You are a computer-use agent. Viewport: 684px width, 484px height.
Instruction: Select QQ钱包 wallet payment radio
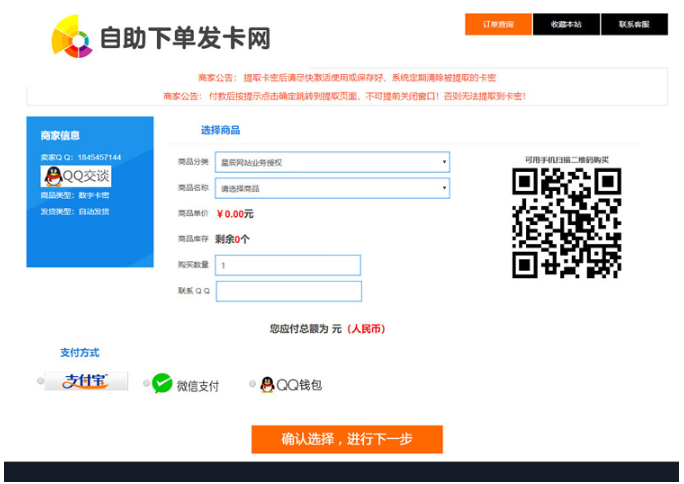[x=252, y=383]
